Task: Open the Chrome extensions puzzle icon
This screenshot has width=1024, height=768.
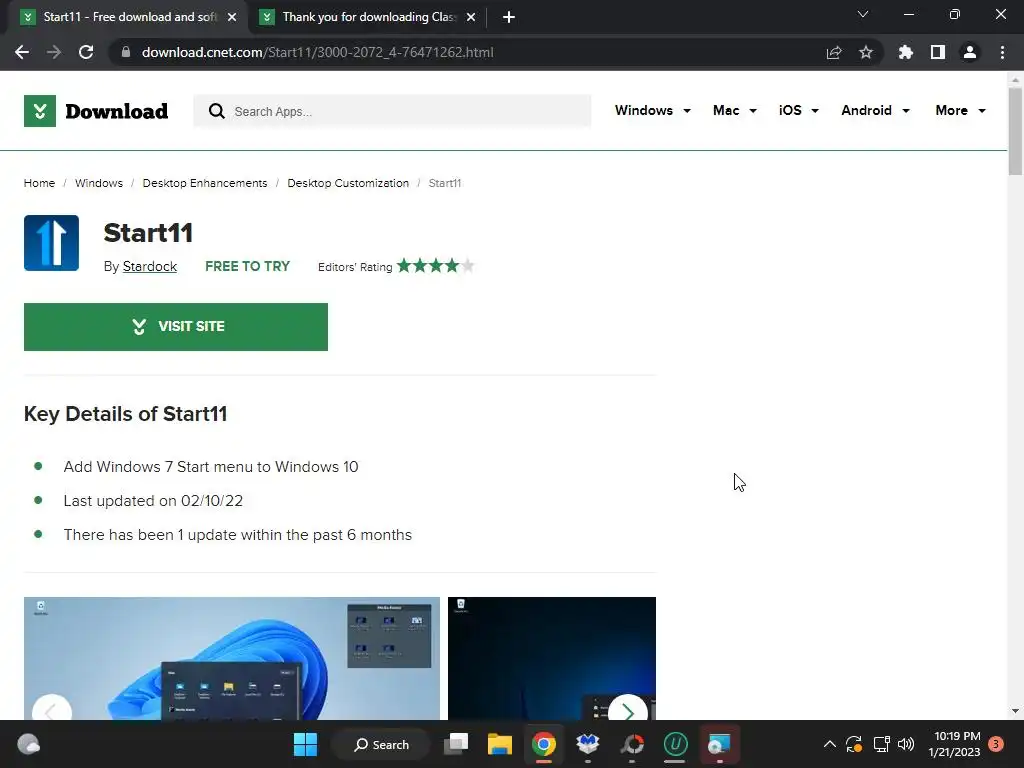Action: [x=906, y=52]
